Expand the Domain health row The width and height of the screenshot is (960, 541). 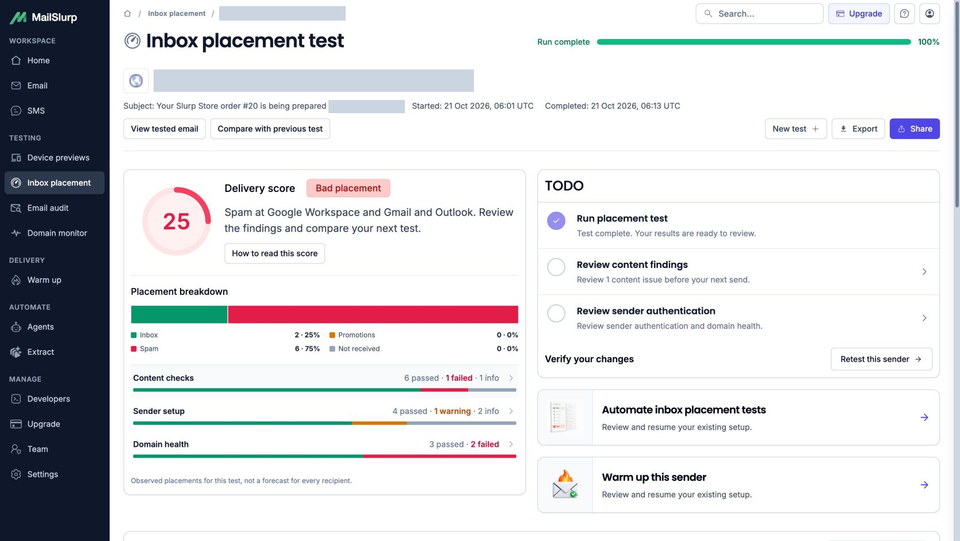(x=324, y=447)
